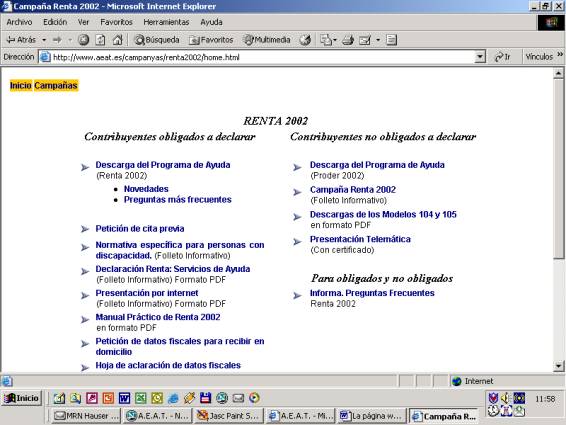The image size is (566, 425).
Task: Click the speaker volume tray icon
Action: [505, 398]
